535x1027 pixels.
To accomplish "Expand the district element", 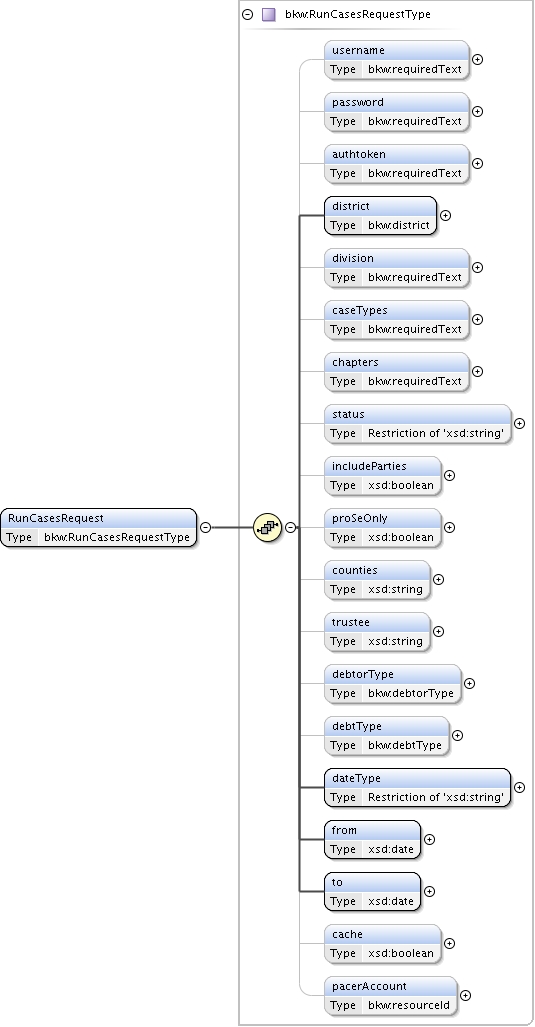I will pos(445,215).
